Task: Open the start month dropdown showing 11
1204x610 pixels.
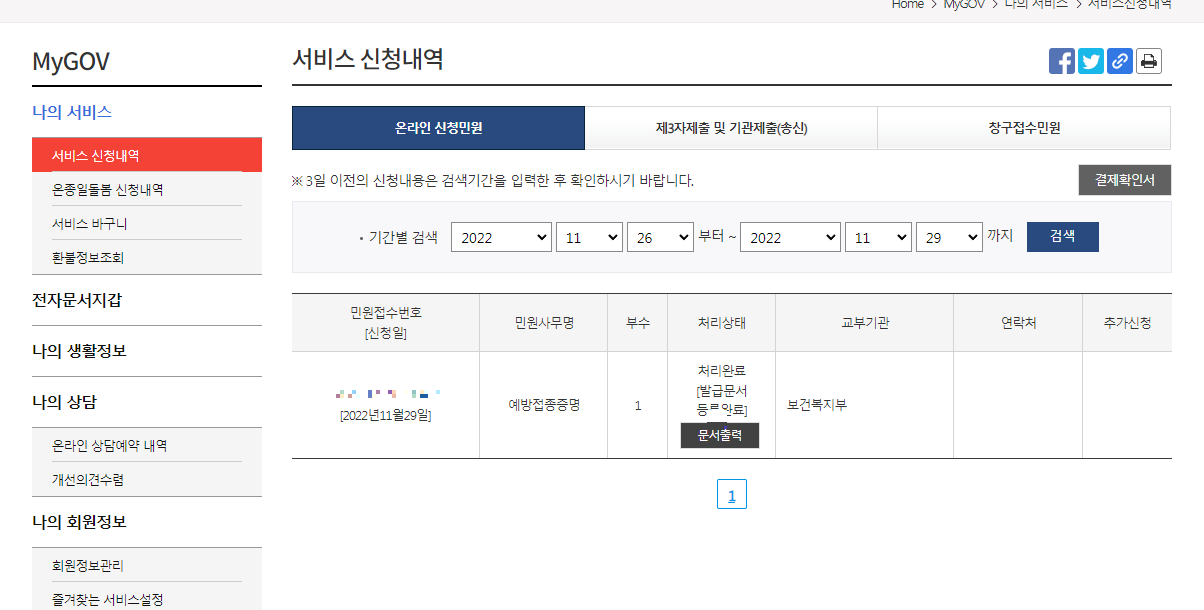Action: point(589,237)
